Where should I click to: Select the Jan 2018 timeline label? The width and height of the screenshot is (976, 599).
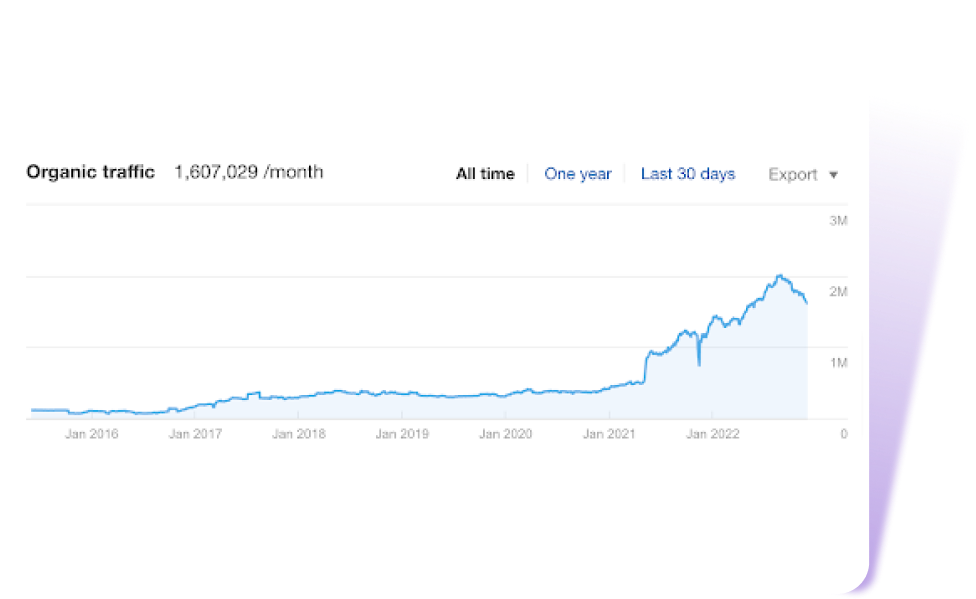coord(299,434)
